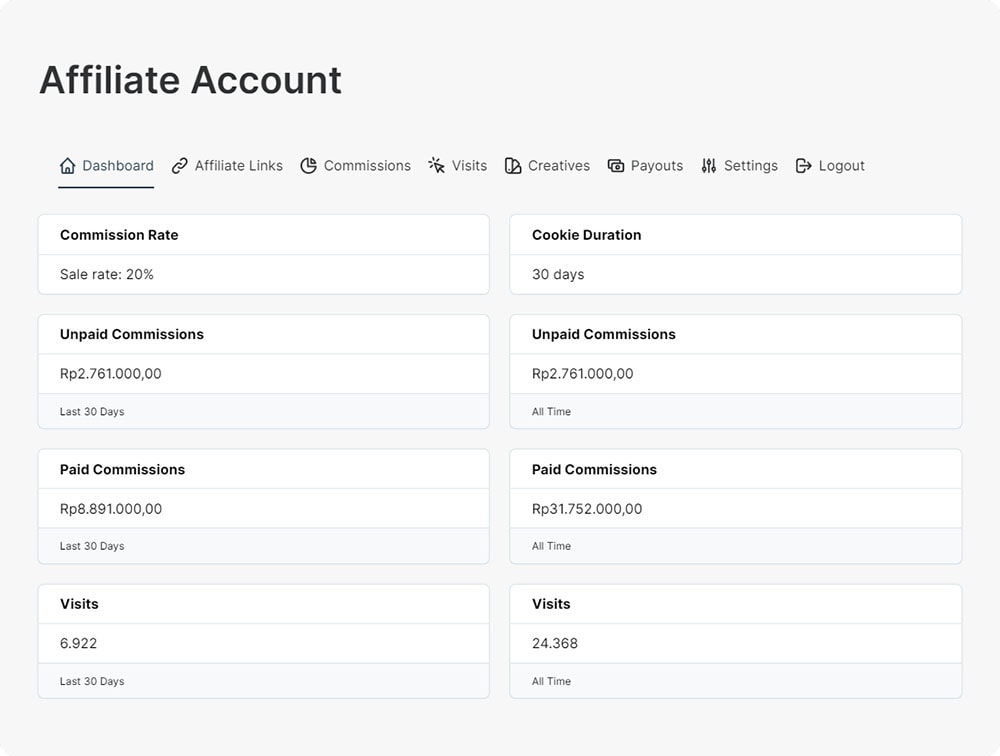
Task: Click 'Last 30 Days' under Unpaid Commissions
Action: [92, 412]
